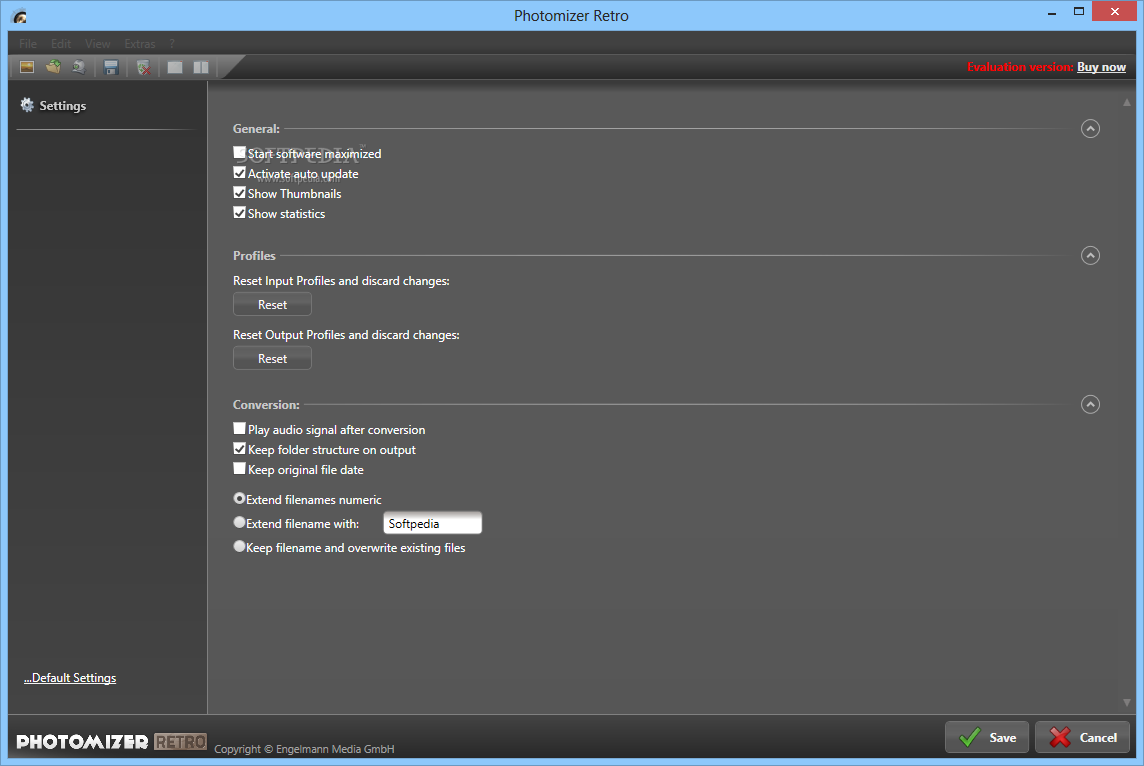Uncheck Keep folder structure on output

point(239,449)
